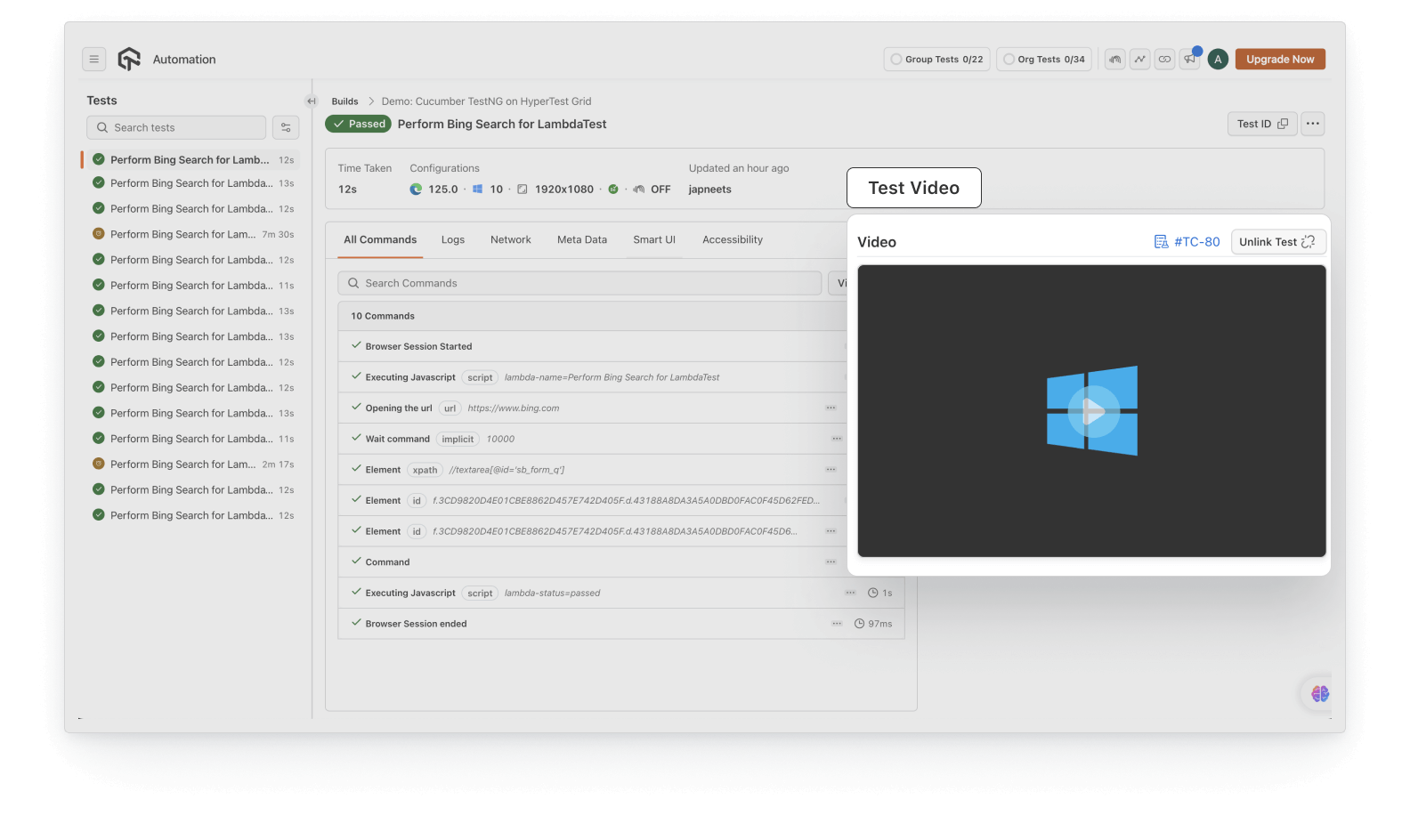Collapse the Tests sidebar panel
This screenshot has width=1410, height=840.
311,101
